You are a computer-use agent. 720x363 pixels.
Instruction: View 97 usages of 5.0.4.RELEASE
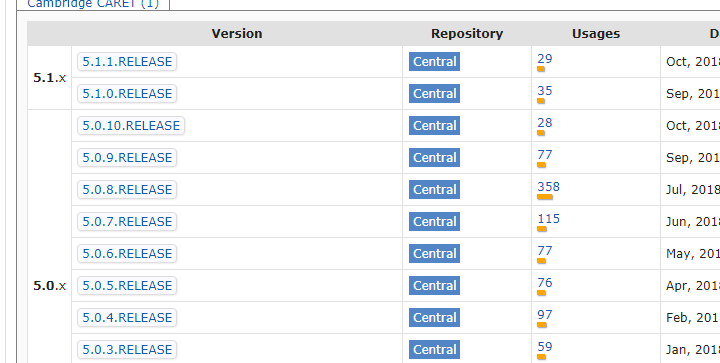tap(545, 315)
